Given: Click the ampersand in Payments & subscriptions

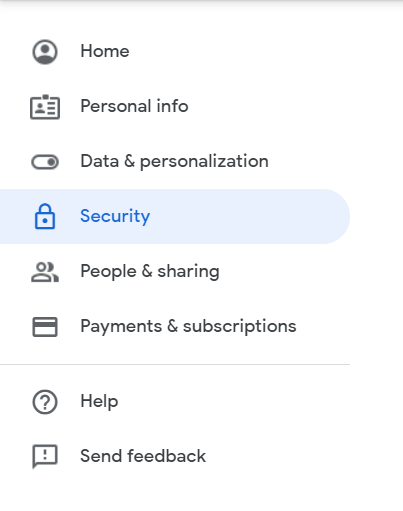Looking at the screenshot, I should pos(172,326).
